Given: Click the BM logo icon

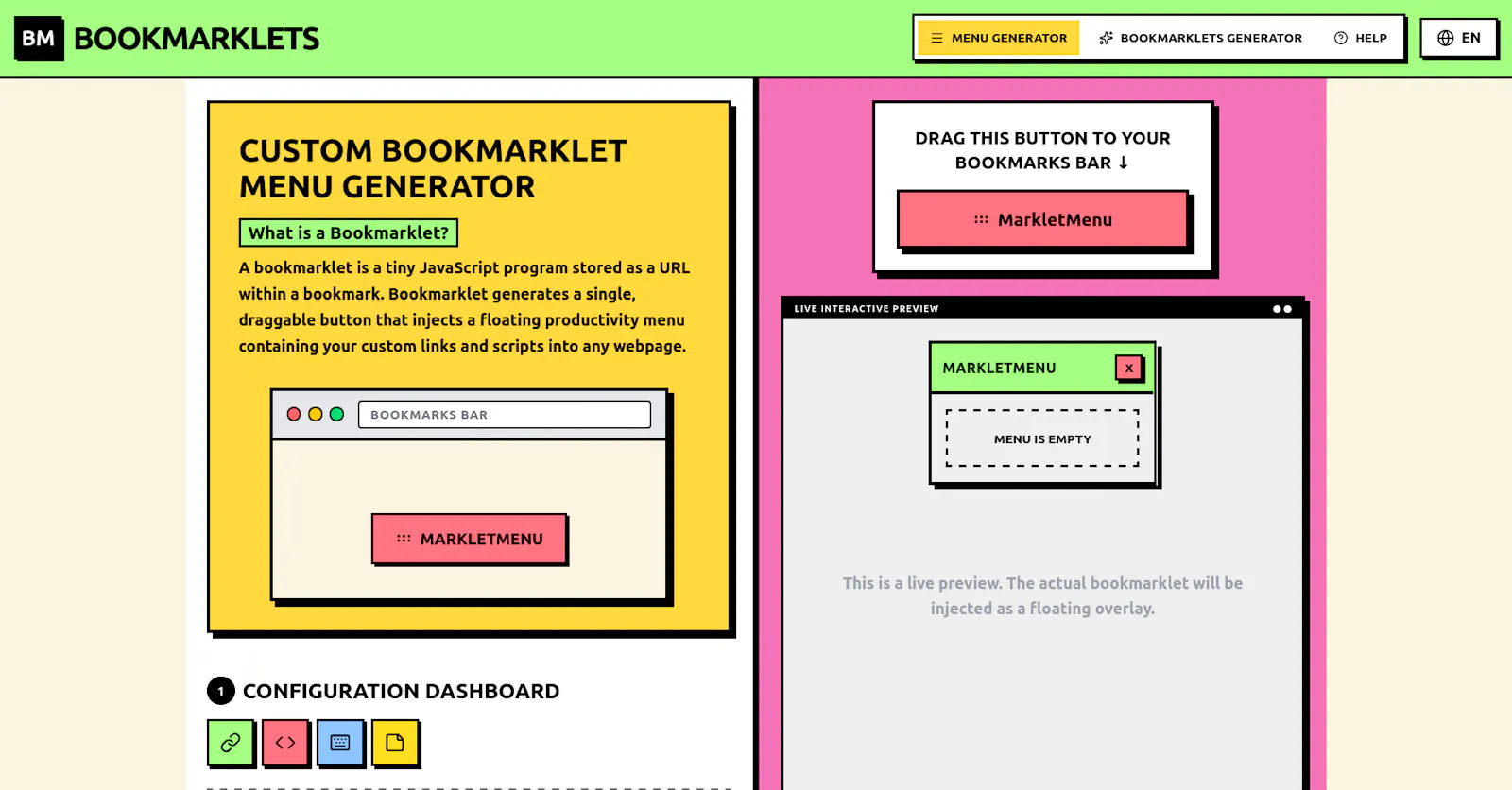Looking at the screenshot, I should [x=39, y=39].
